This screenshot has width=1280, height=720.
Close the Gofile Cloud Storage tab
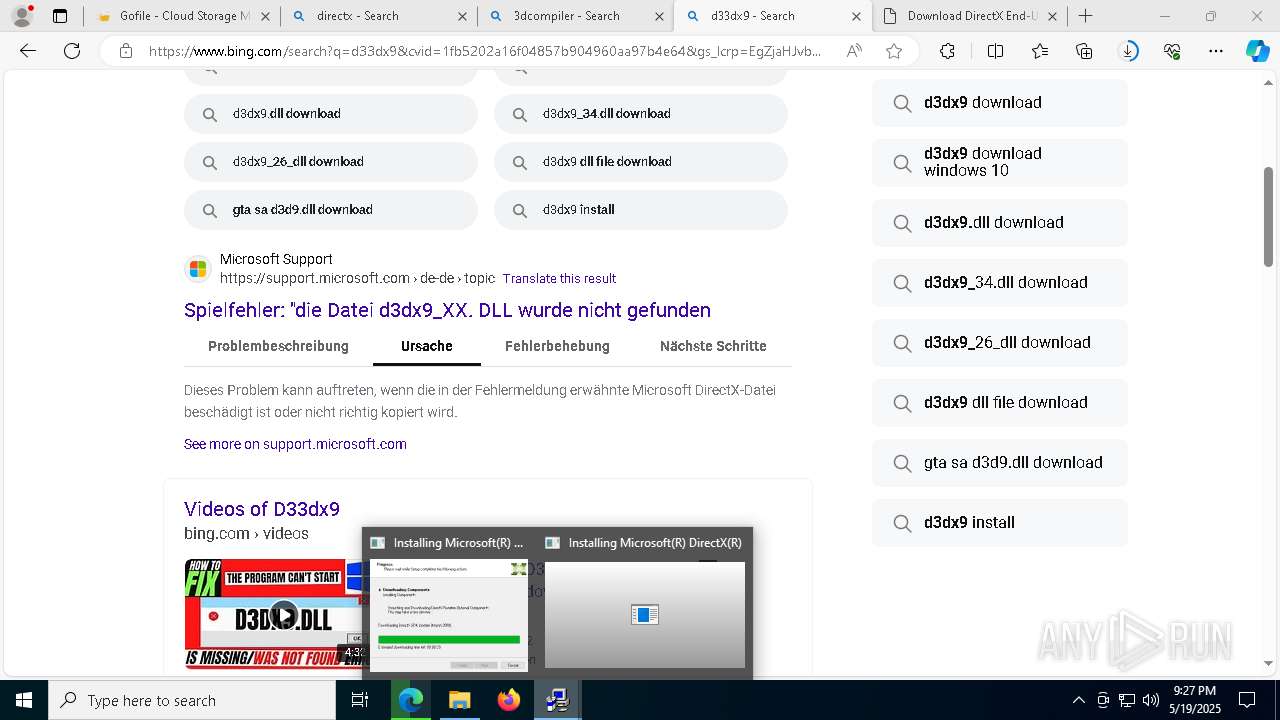coord(265,16)
